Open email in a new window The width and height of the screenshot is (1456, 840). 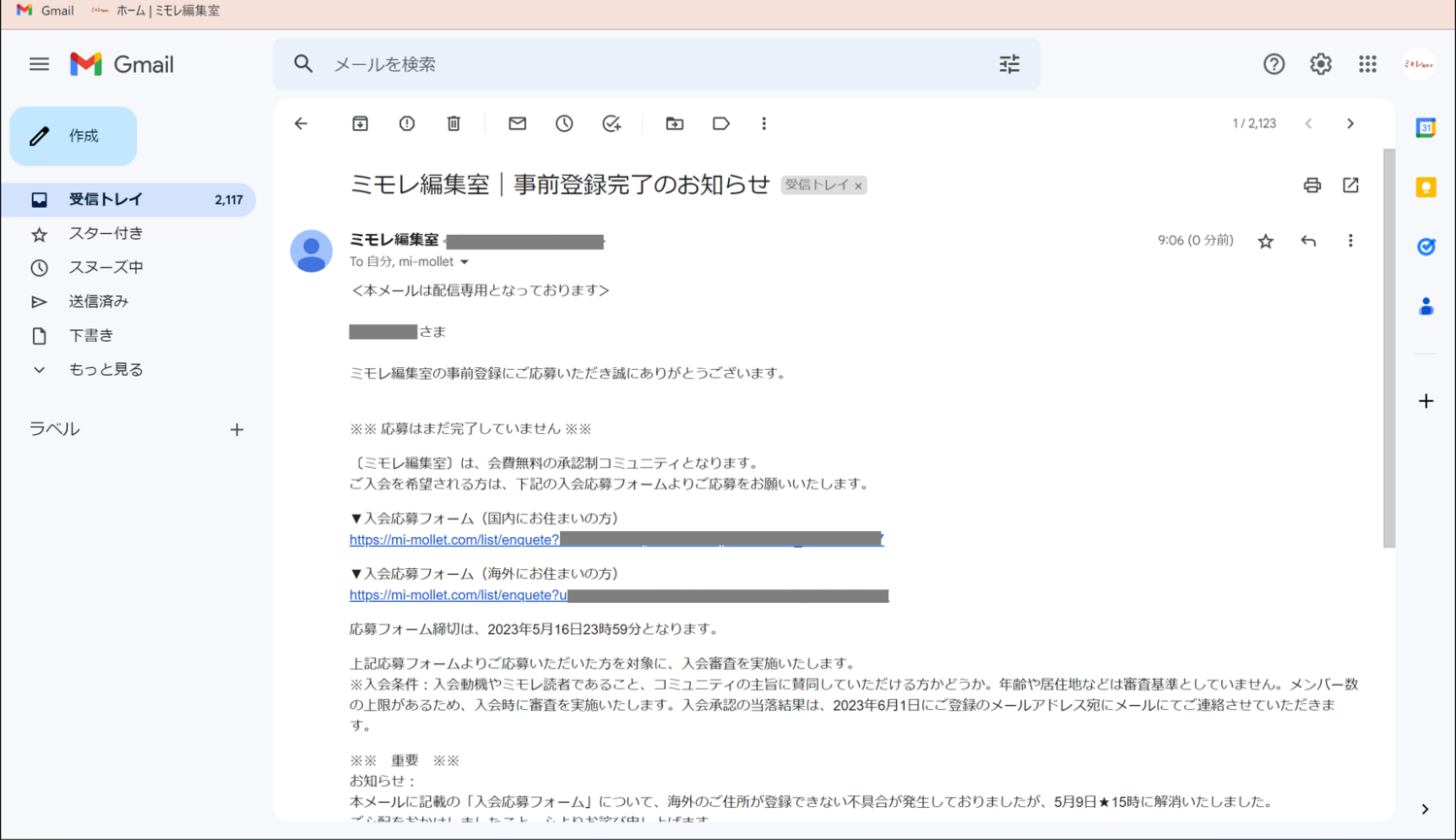pyautogui.click(x=1351, y=185)
